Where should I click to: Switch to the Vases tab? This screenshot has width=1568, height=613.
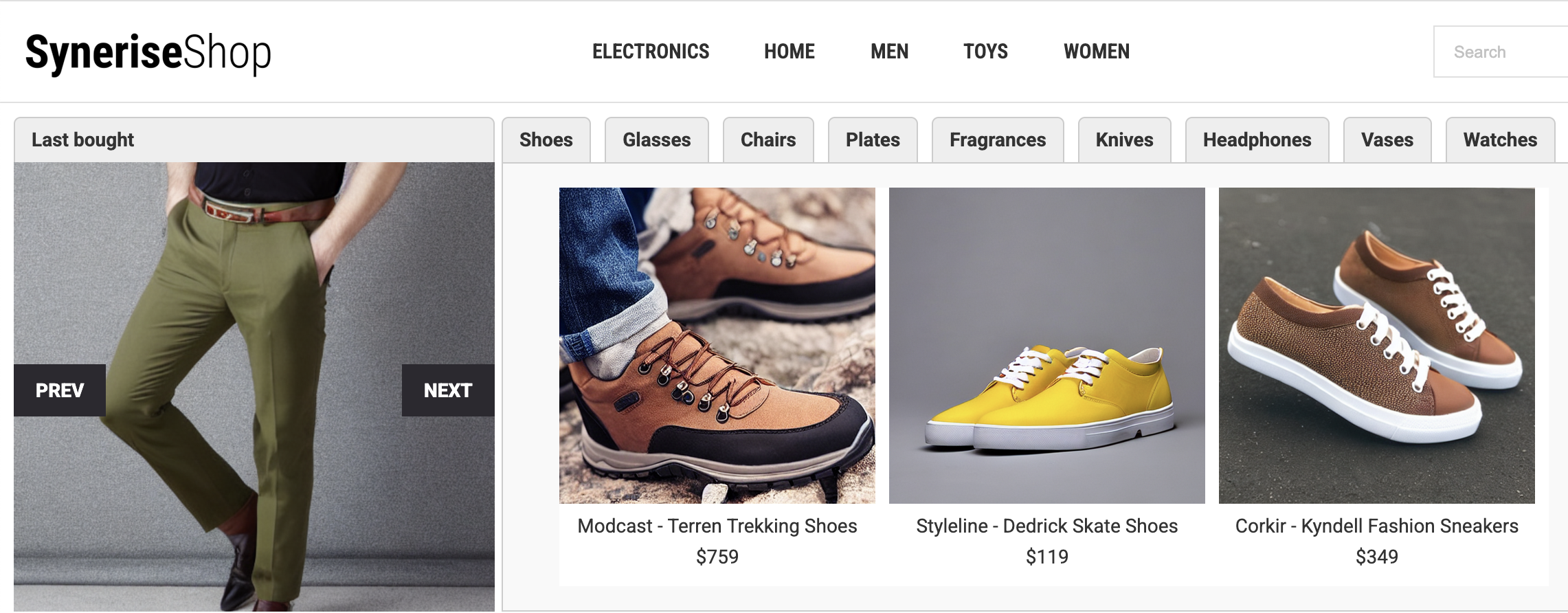coord(1387,140)
